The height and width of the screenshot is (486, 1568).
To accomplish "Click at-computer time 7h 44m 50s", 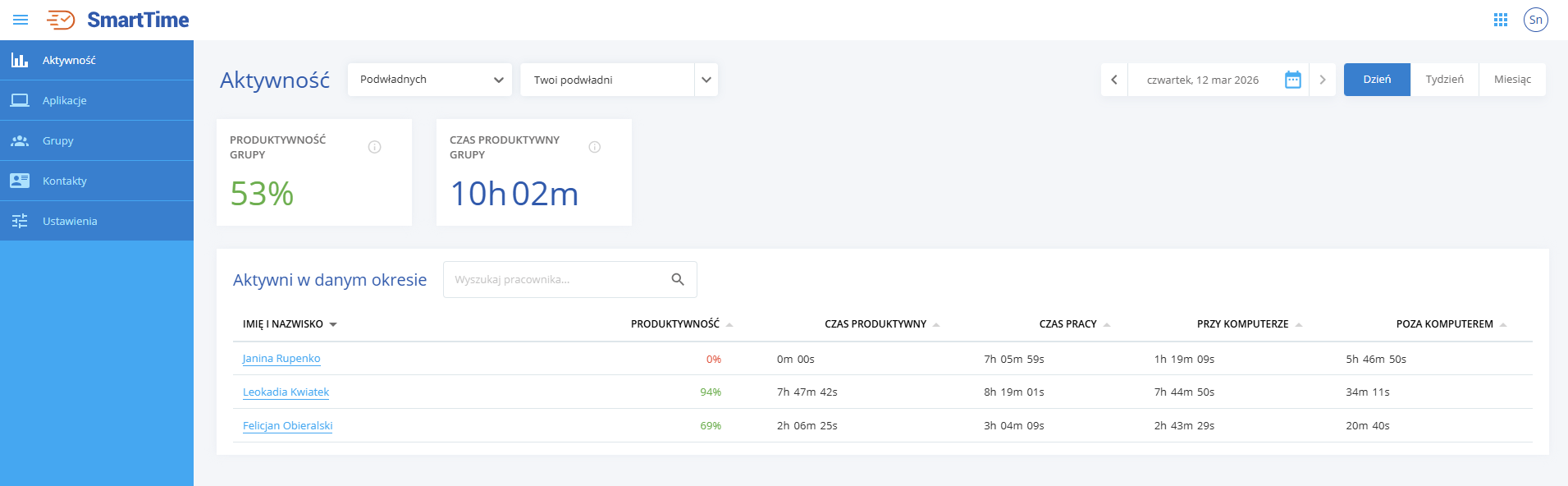I will (x=1184, y=392).
